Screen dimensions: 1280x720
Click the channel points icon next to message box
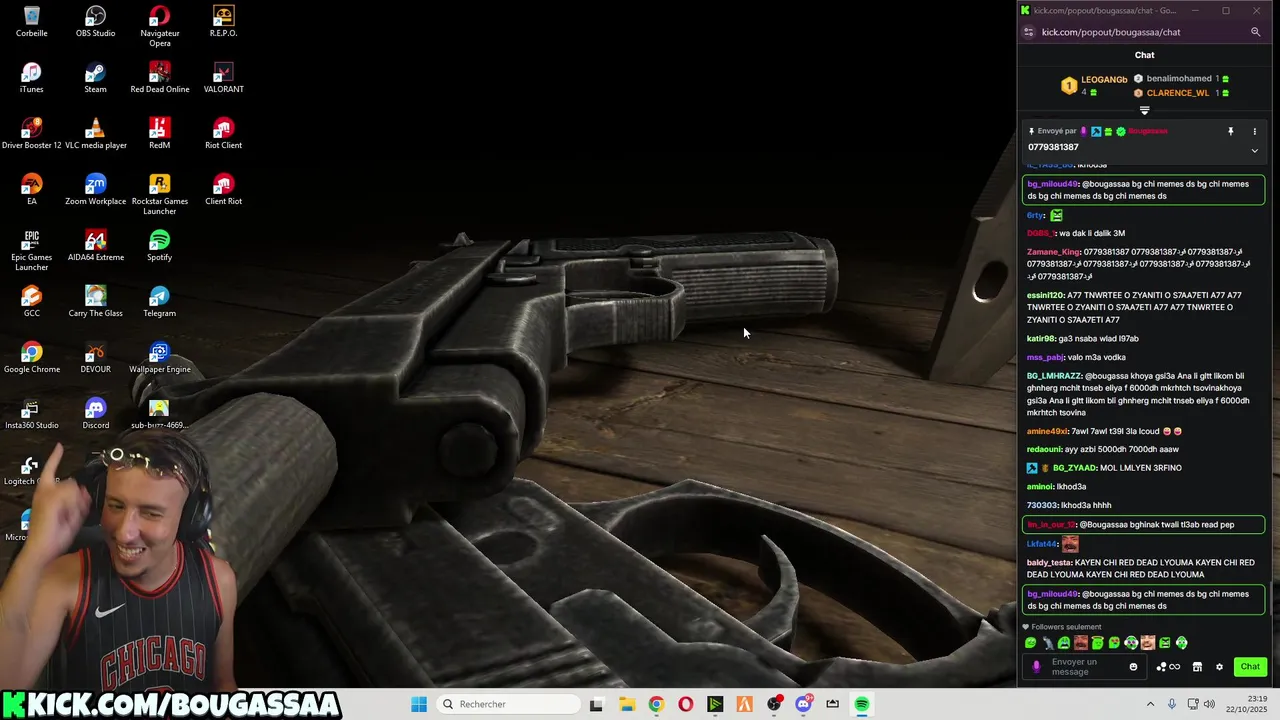click(1168, 667)
